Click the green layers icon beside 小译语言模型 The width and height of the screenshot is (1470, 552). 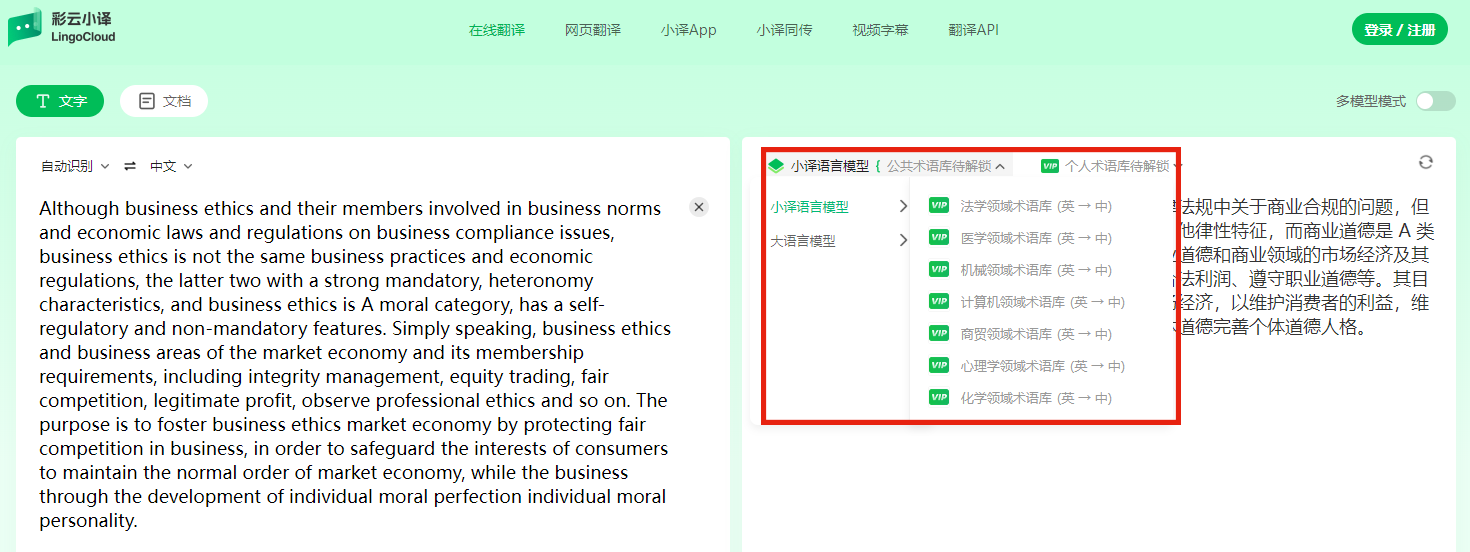(776, 166)
